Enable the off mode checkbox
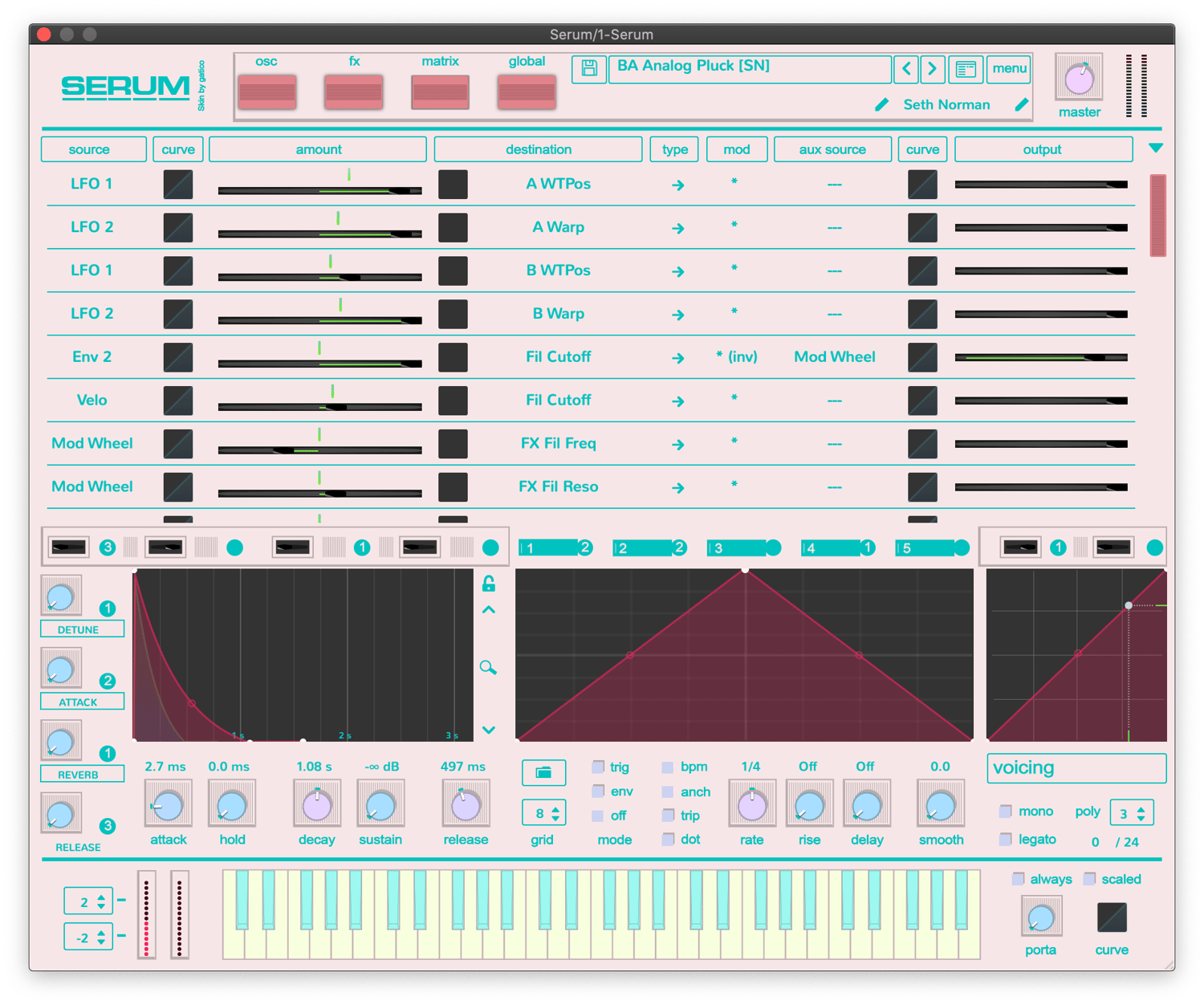 coord(598,816)
